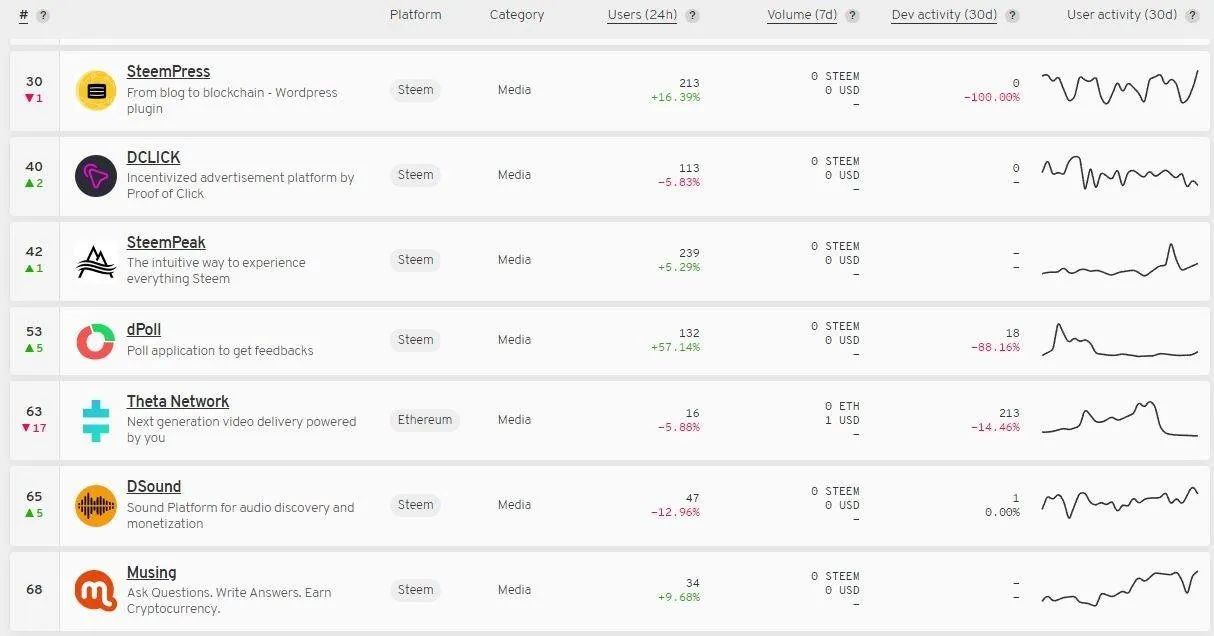Click Steem platform tag in DCLICK row
The image size is (1214, 636).
coord(416,175)
